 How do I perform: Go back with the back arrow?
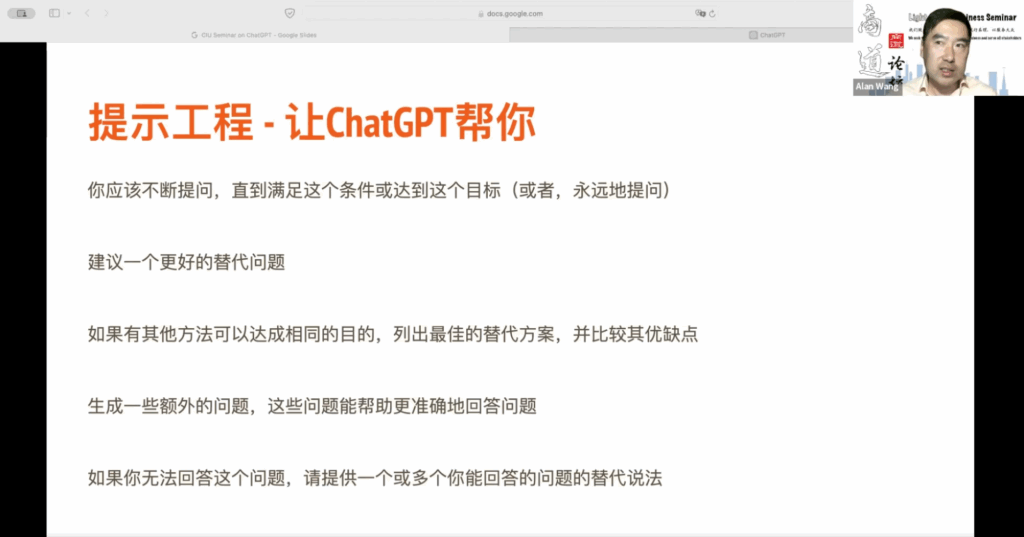tap(87, 13)
